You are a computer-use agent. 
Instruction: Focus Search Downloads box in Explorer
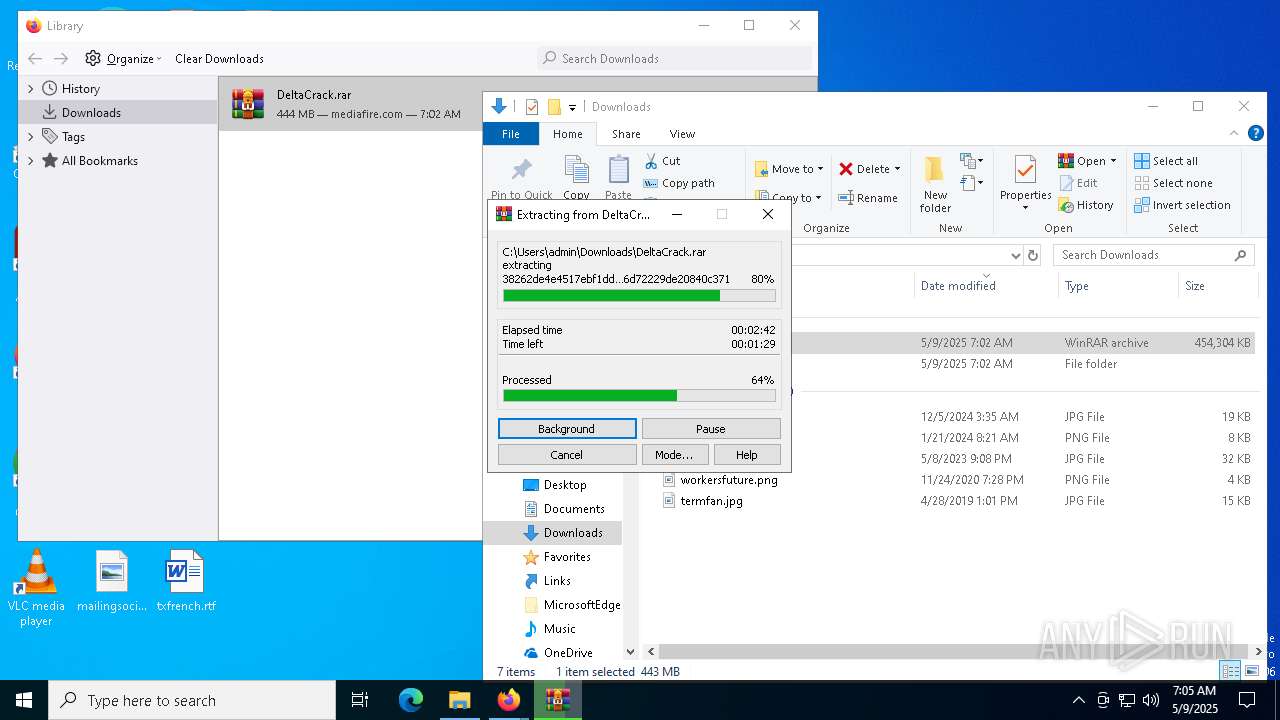(x=1153, y=255)
